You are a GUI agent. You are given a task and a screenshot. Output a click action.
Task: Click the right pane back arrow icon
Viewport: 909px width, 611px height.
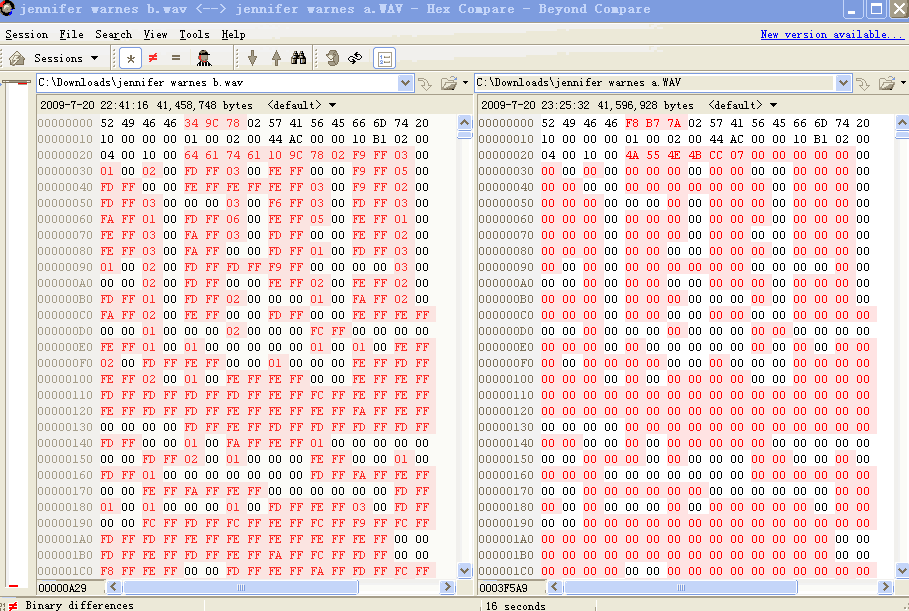click(863, 83)
